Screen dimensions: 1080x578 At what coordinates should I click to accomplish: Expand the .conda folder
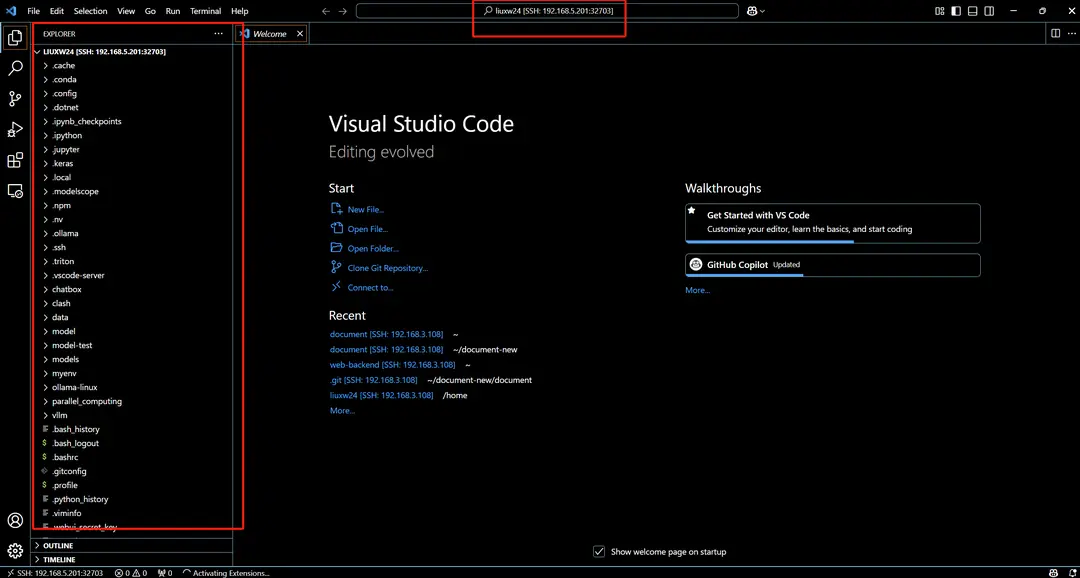tap(133, 79)
